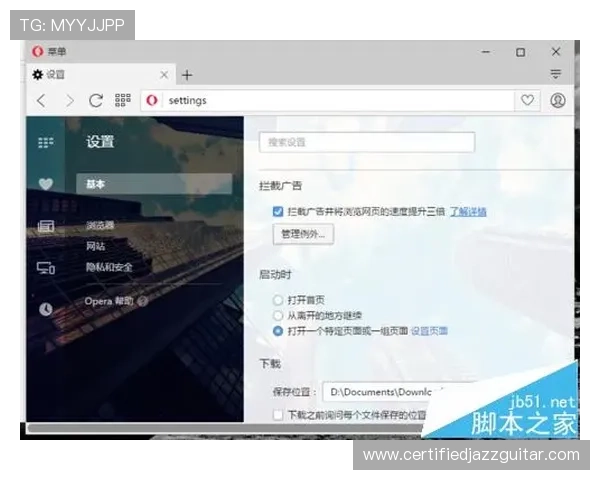Image resolution: width=600 pixels, height=480 pixels.
Task: Open 了解详情 link
Action: tap(468, 211)
